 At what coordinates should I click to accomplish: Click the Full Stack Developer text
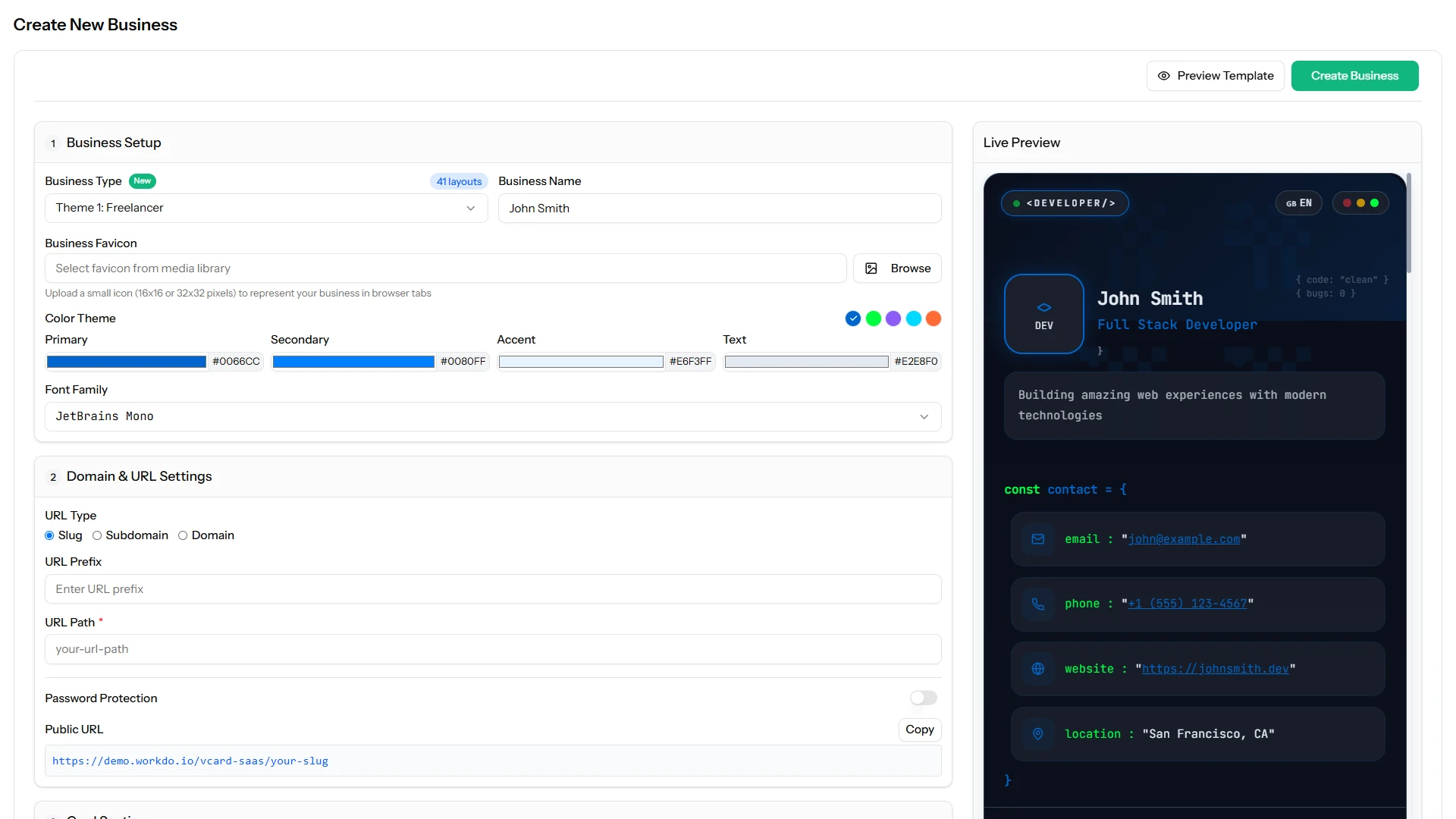1177,325
